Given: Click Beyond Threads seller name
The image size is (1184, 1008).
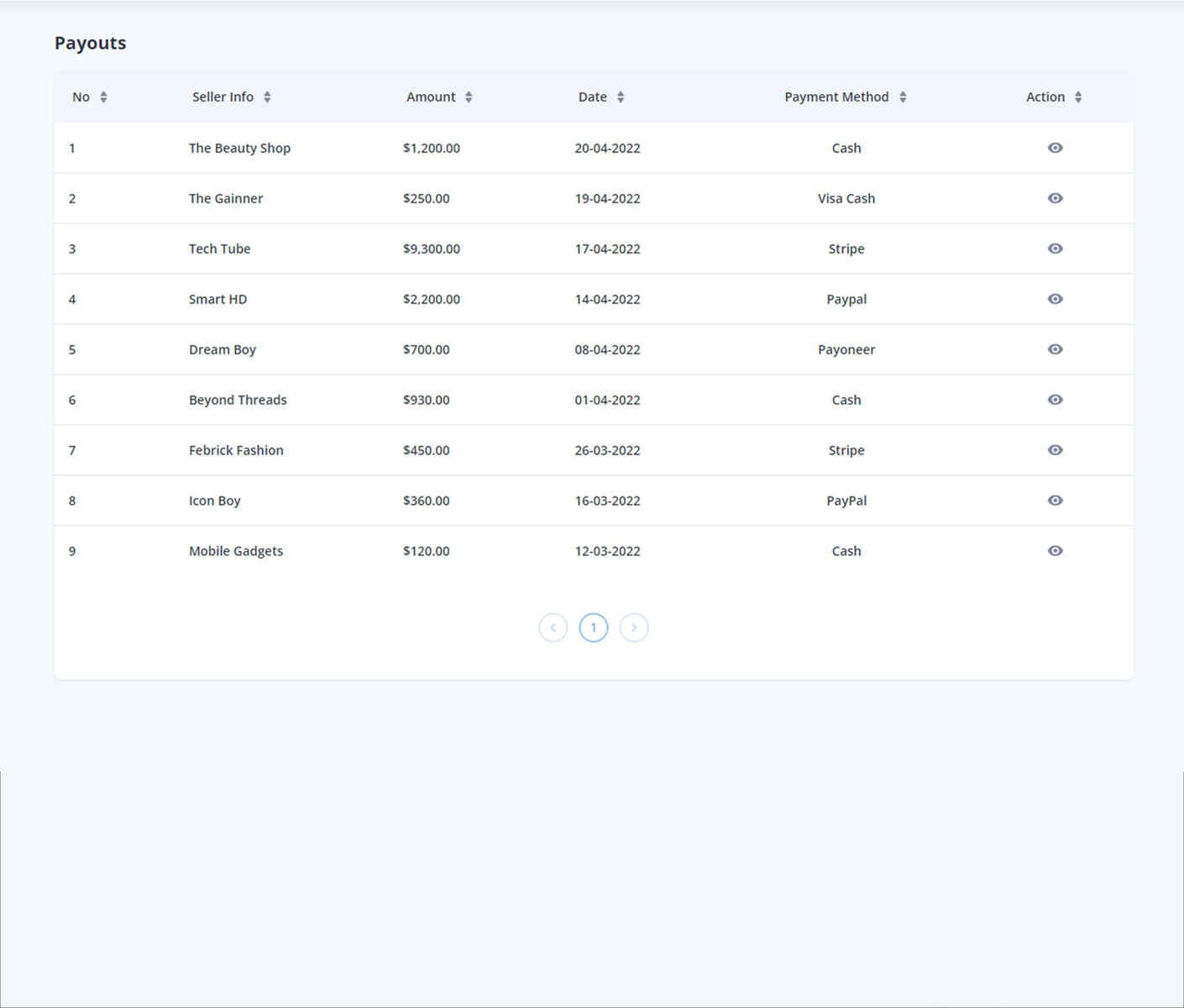Looking at the screenshot, I should point(238,401).
